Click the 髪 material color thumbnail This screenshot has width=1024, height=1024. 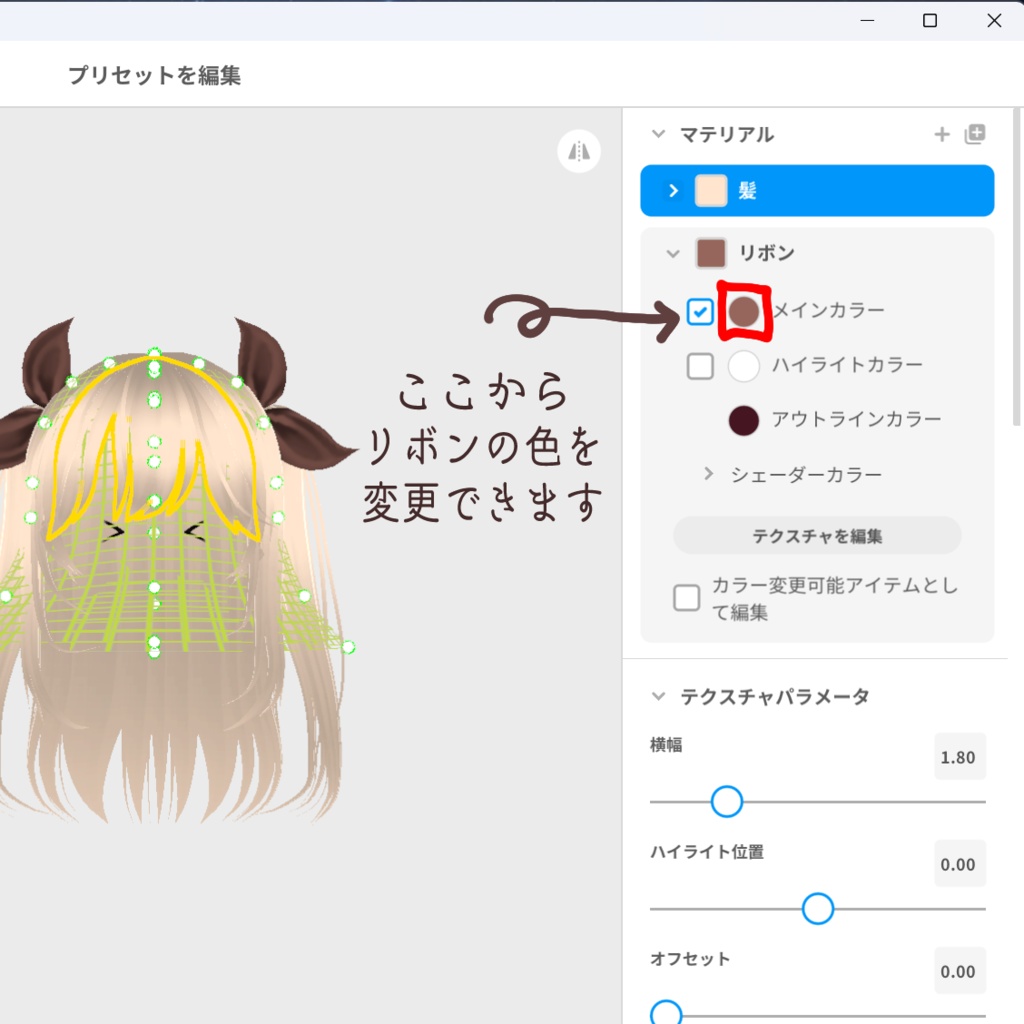tap(709, 190)
